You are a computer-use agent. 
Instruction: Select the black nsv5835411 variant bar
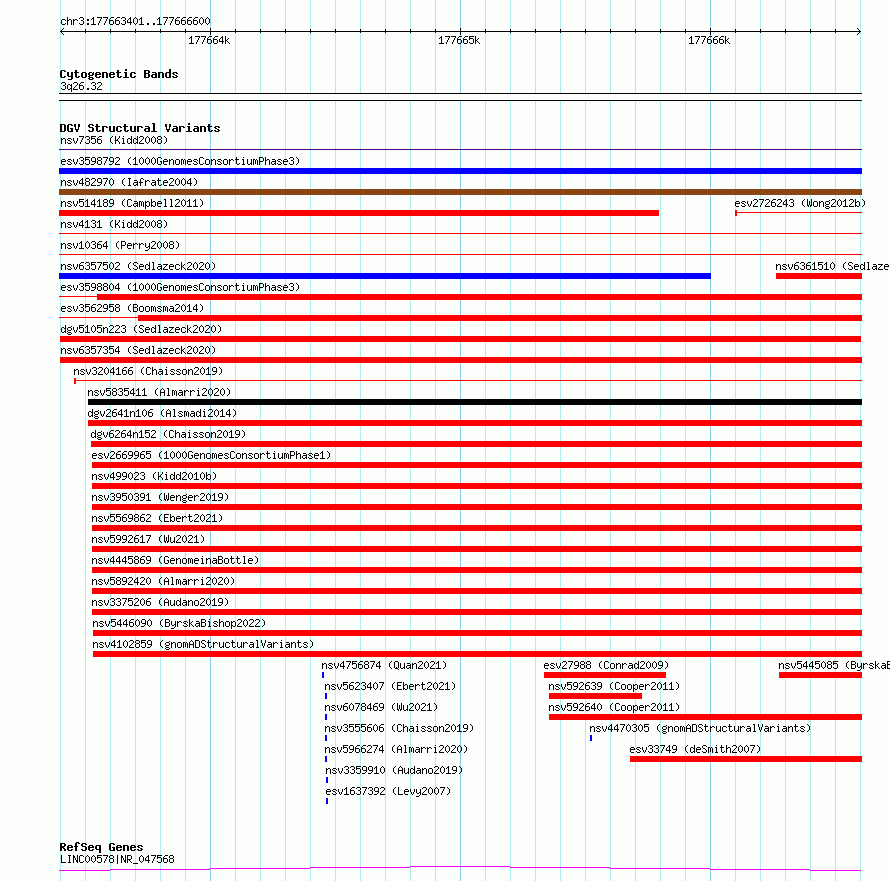[475, 402]
